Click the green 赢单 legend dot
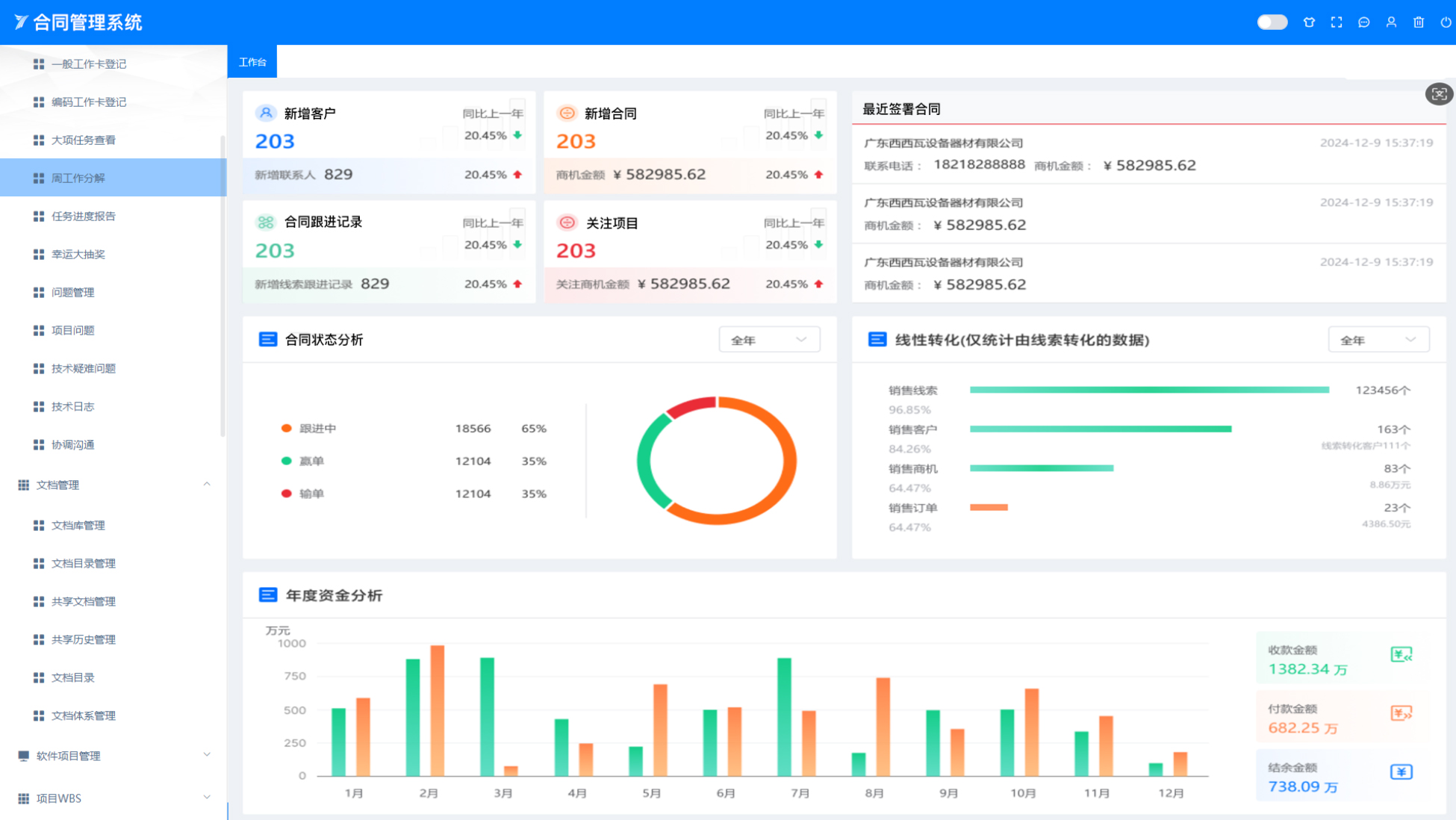 tap(286, 462)
